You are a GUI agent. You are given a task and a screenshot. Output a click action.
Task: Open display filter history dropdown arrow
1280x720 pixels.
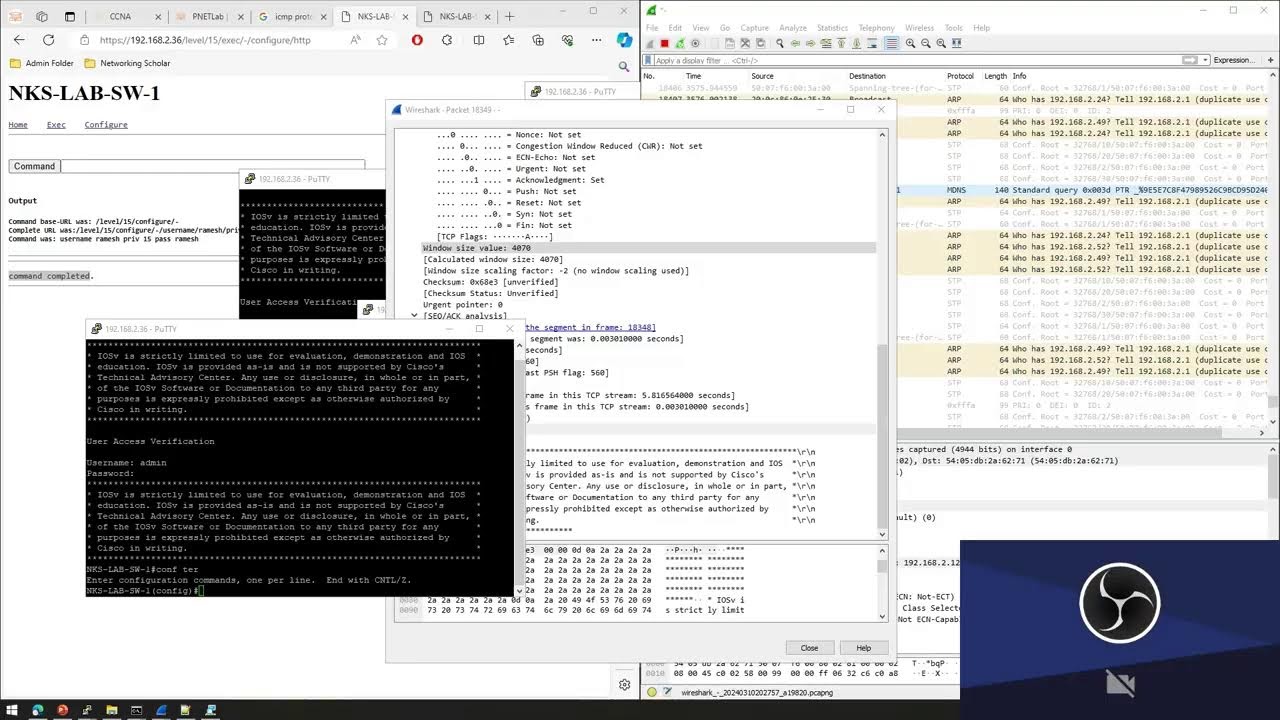1205,60
